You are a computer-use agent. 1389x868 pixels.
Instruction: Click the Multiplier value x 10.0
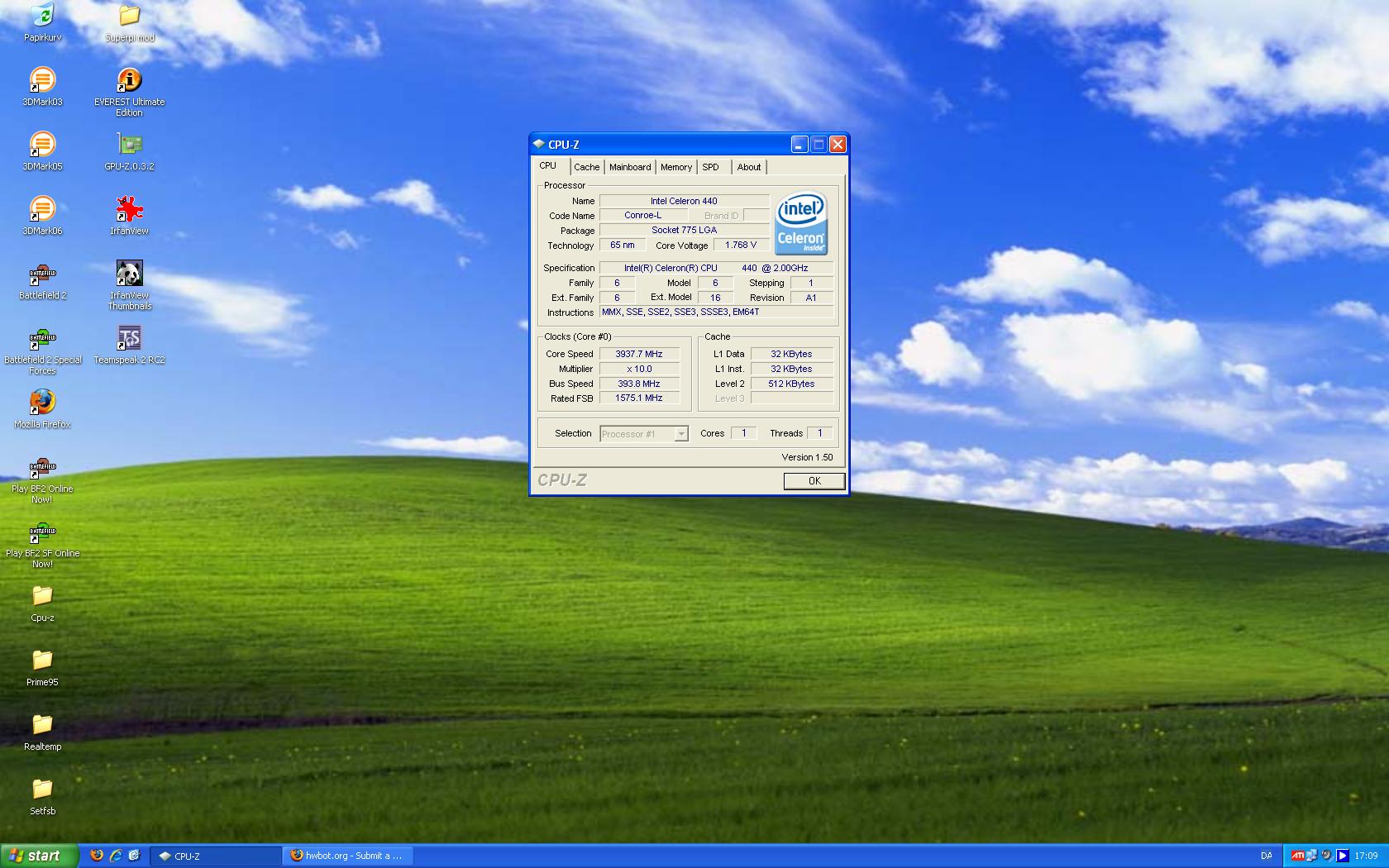coord(639,369)
